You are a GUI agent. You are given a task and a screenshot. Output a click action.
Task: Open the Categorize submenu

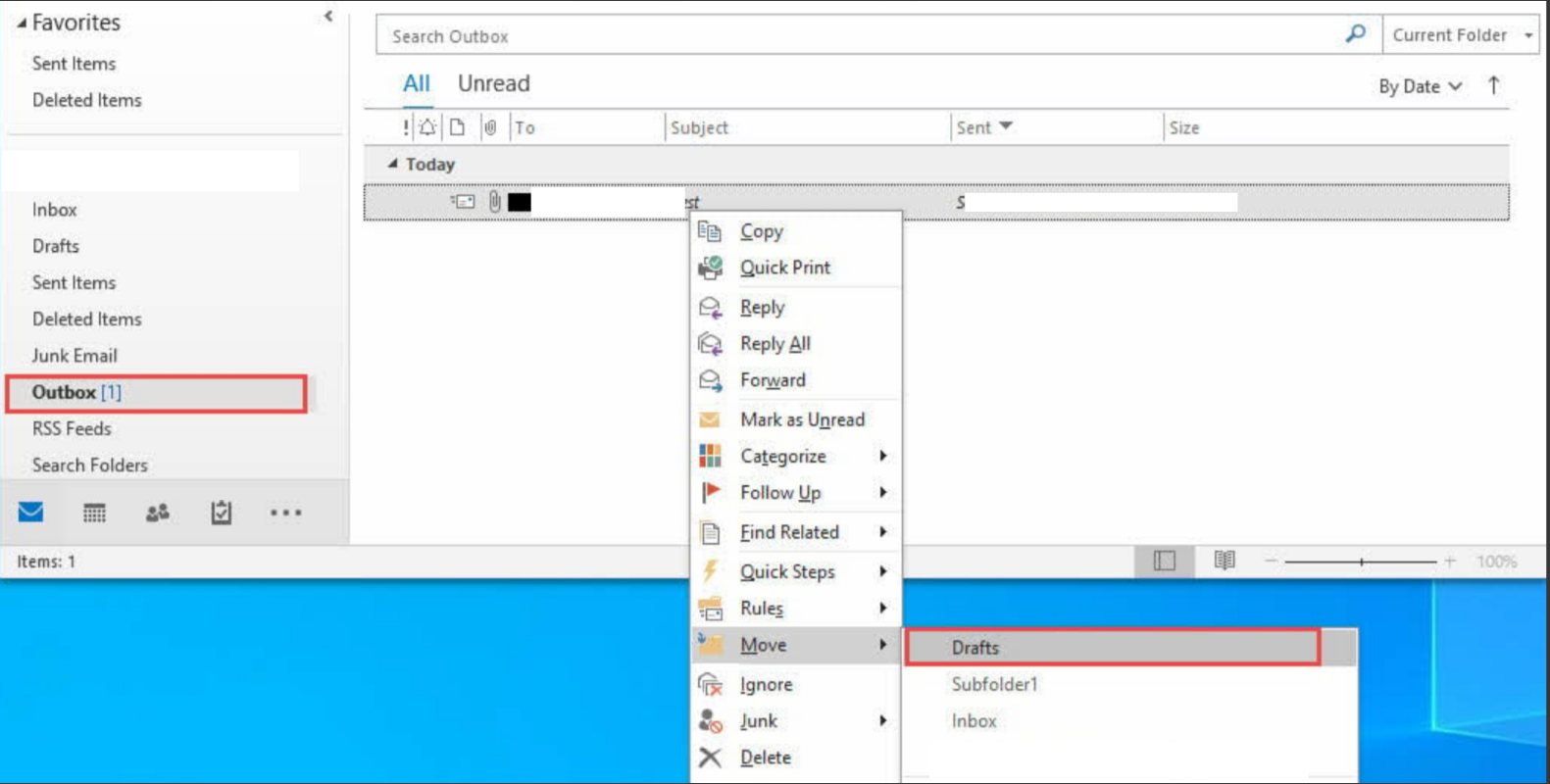coord(796,456)
